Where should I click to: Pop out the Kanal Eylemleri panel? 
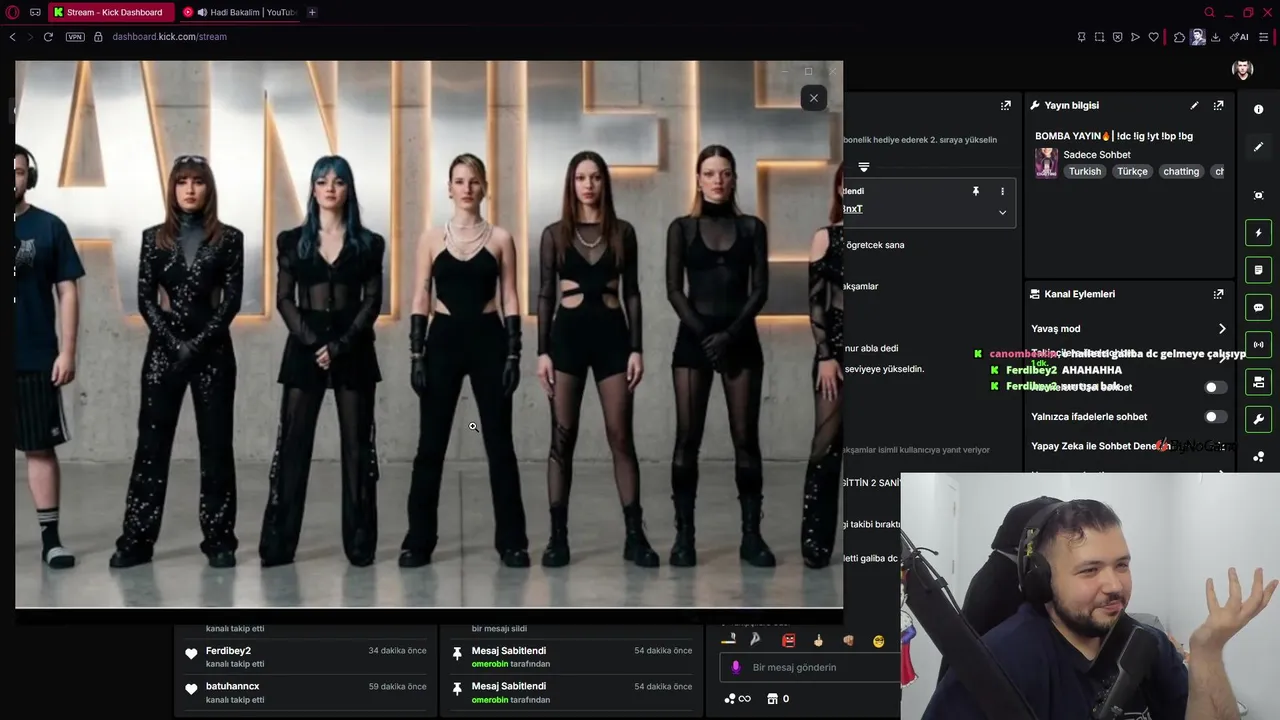click(1218, 294)
